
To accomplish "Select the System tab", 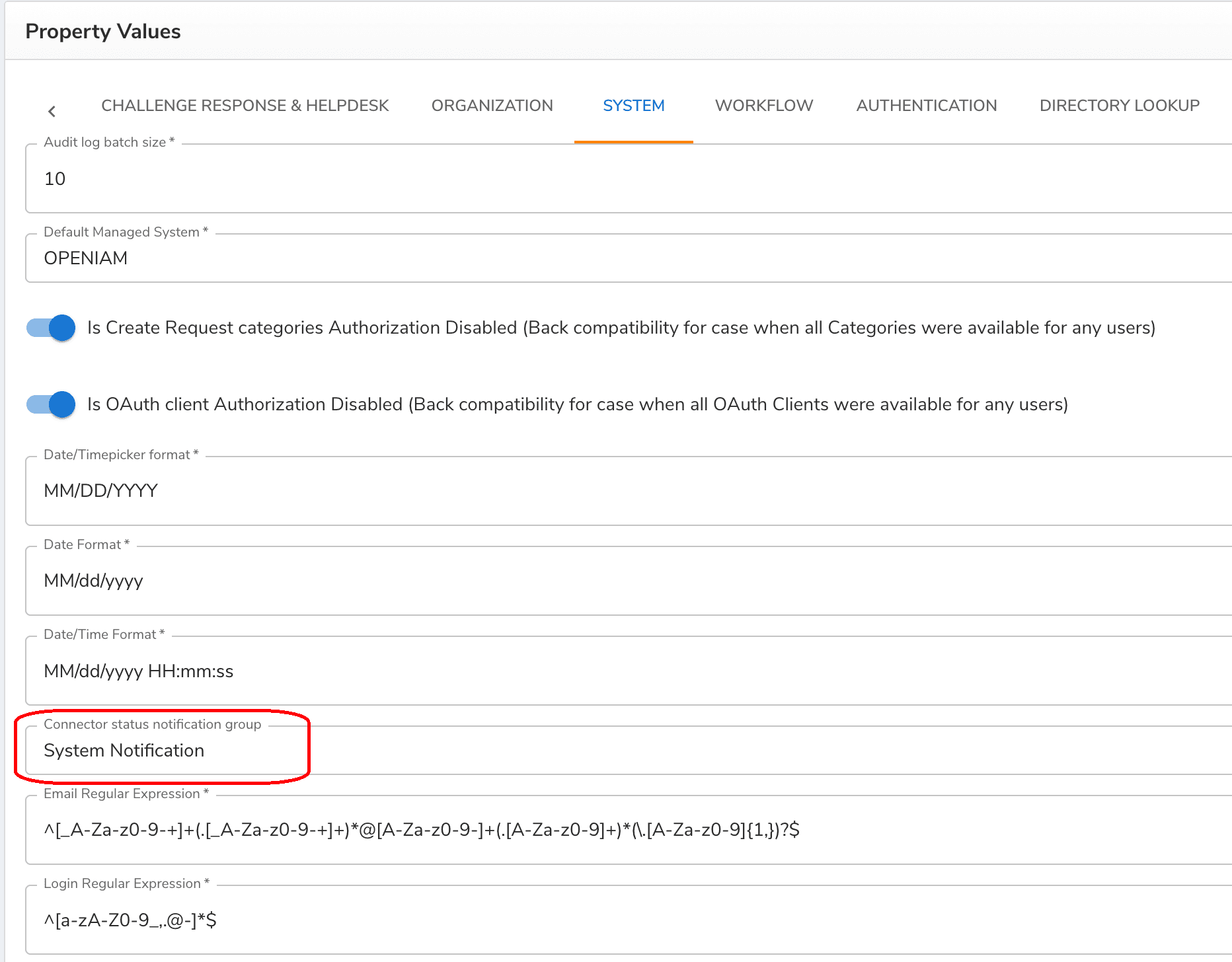I will [x=633, y=106].
